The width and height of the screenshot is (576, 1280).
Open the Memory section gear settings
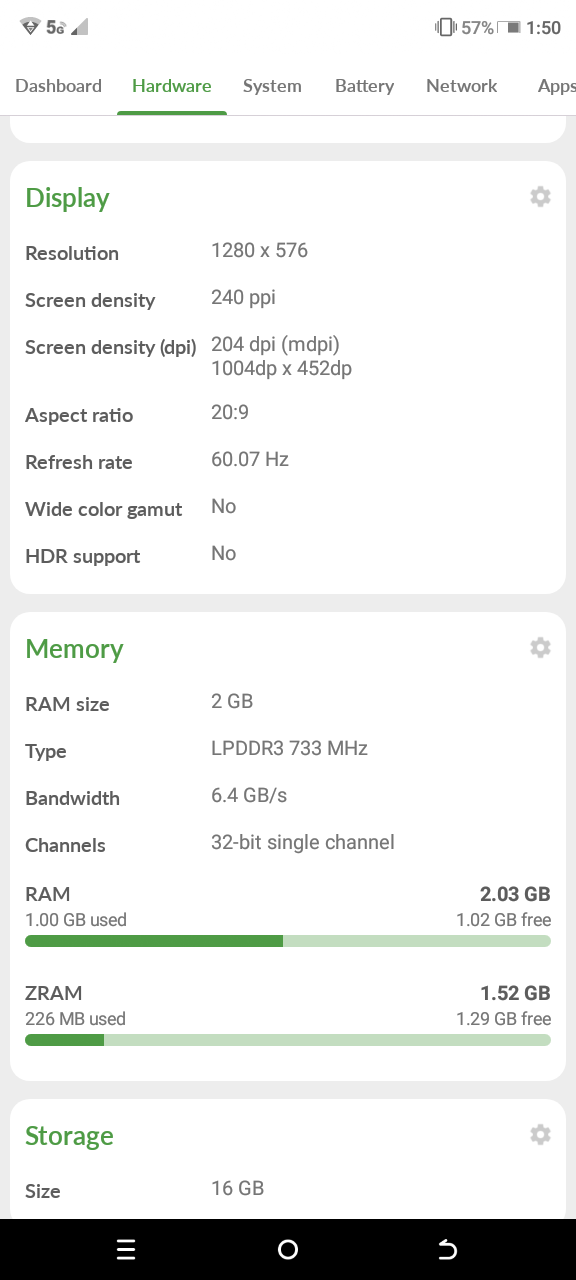[540, 648]
